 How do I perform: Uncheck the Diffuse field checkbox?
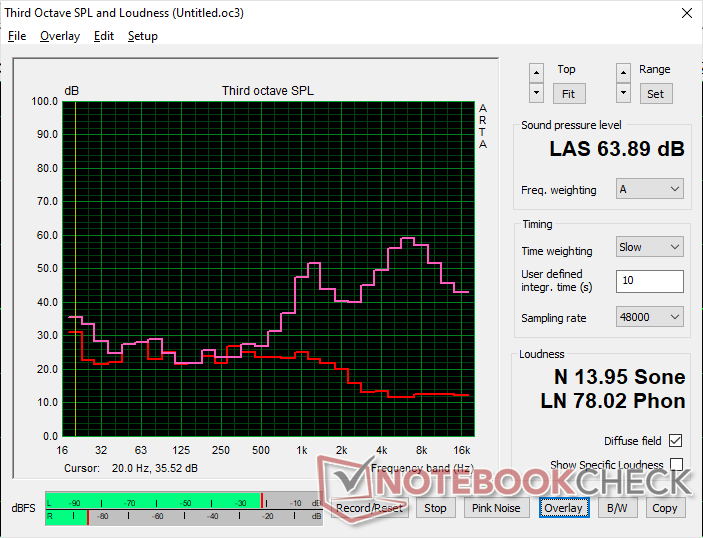[675, 441]
